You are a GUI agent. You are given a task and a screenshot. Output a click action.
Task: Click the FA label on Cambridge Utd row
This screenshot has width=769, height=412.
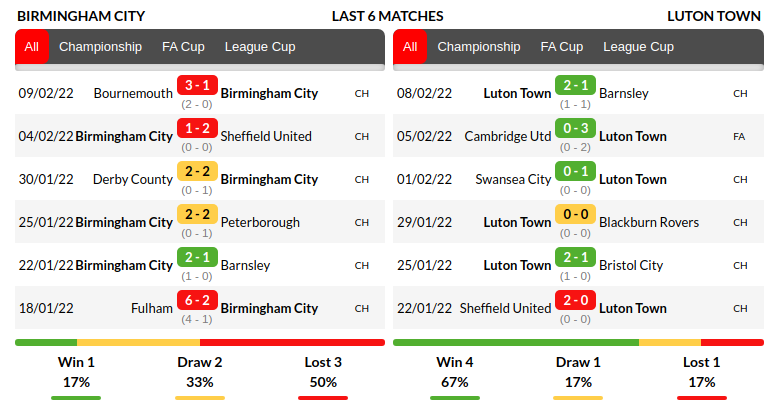click(x=740, y=137)
